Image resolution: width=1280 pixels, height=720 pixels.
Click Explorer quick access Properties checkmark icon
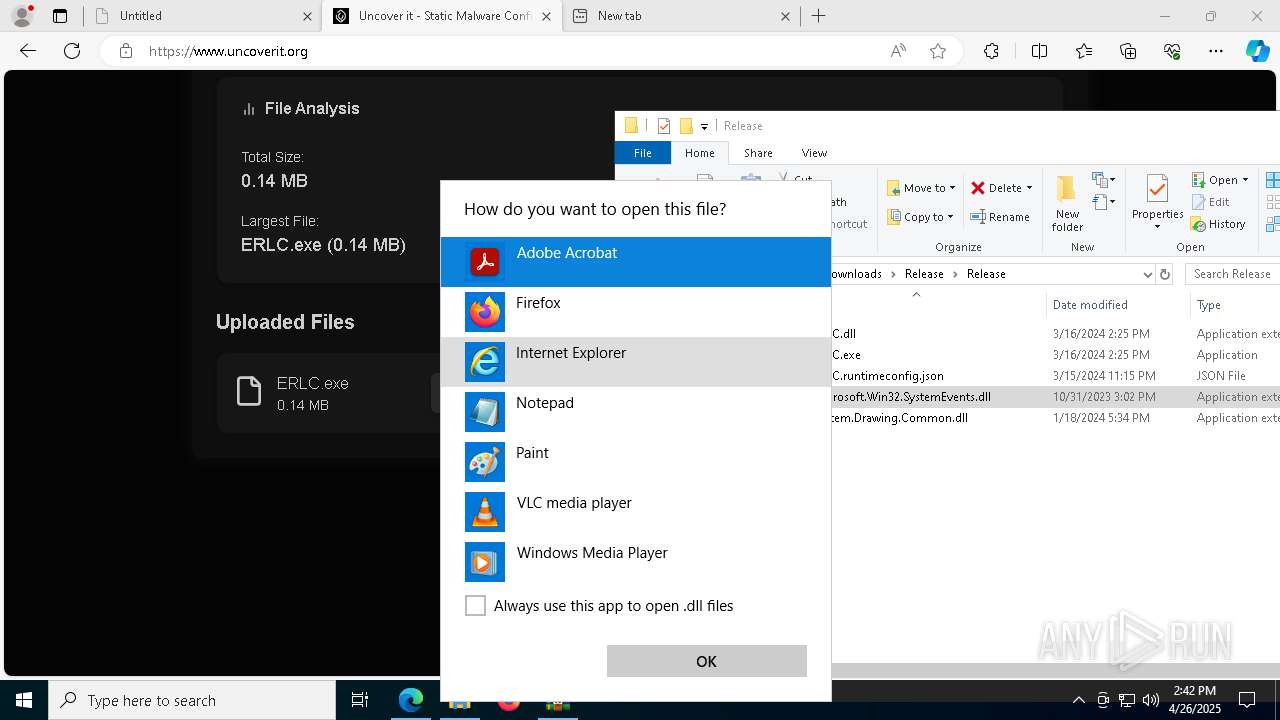(x=664, y=126)
